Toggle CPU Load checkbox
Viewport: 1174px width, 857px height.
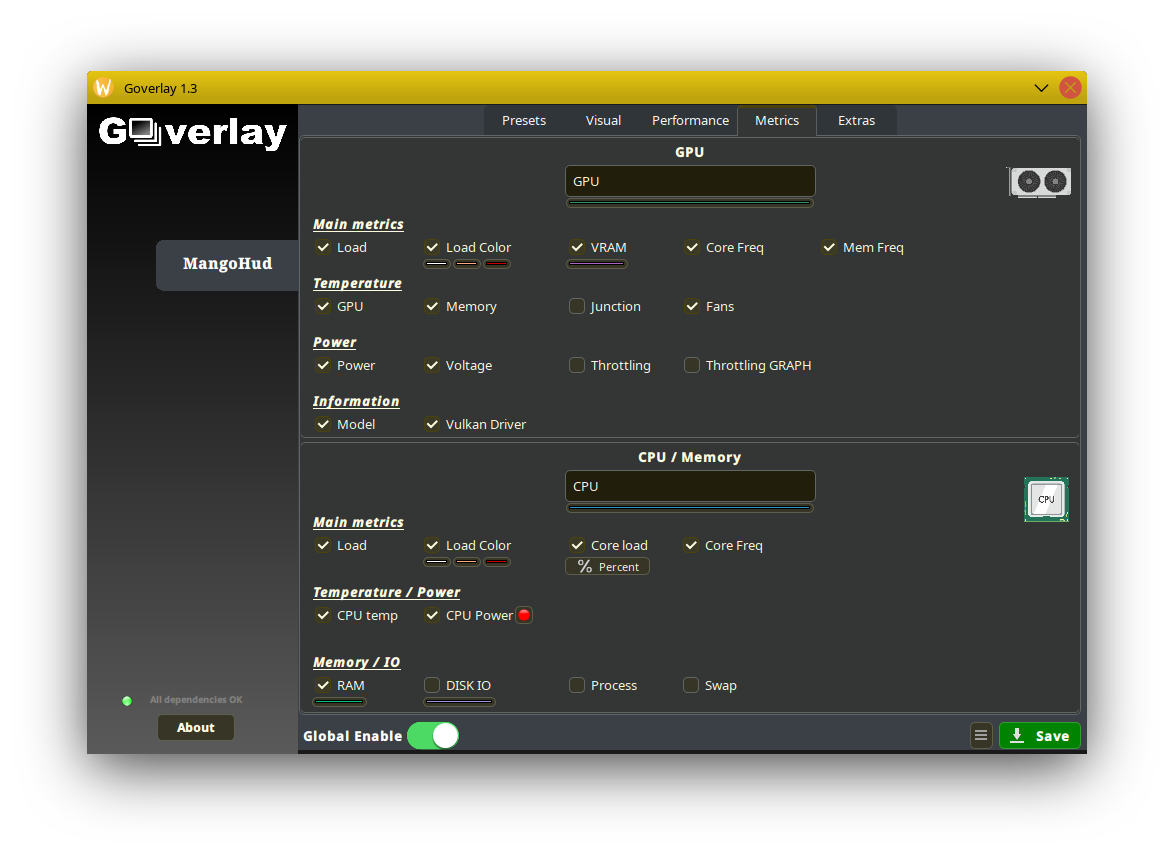323,546
